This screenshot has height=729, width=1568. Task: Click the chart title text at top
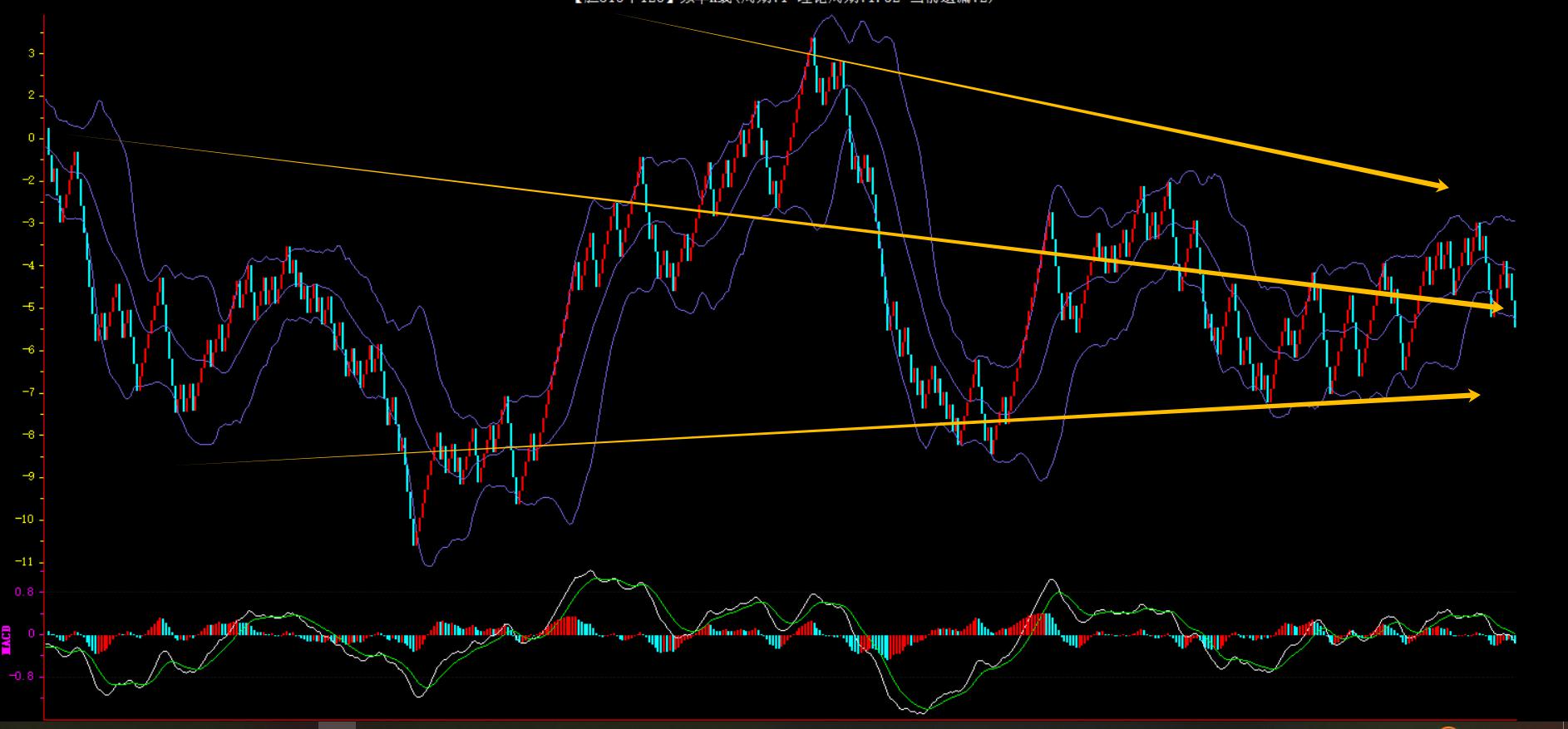[x=783, y=2]
